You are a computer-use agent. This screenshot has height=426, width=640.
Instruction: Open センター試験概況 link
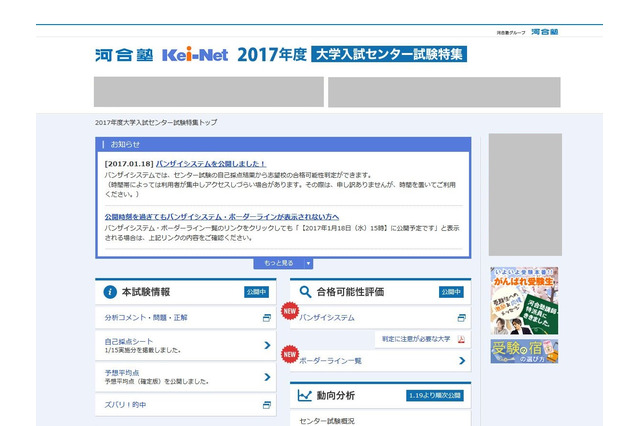[327, 421]
